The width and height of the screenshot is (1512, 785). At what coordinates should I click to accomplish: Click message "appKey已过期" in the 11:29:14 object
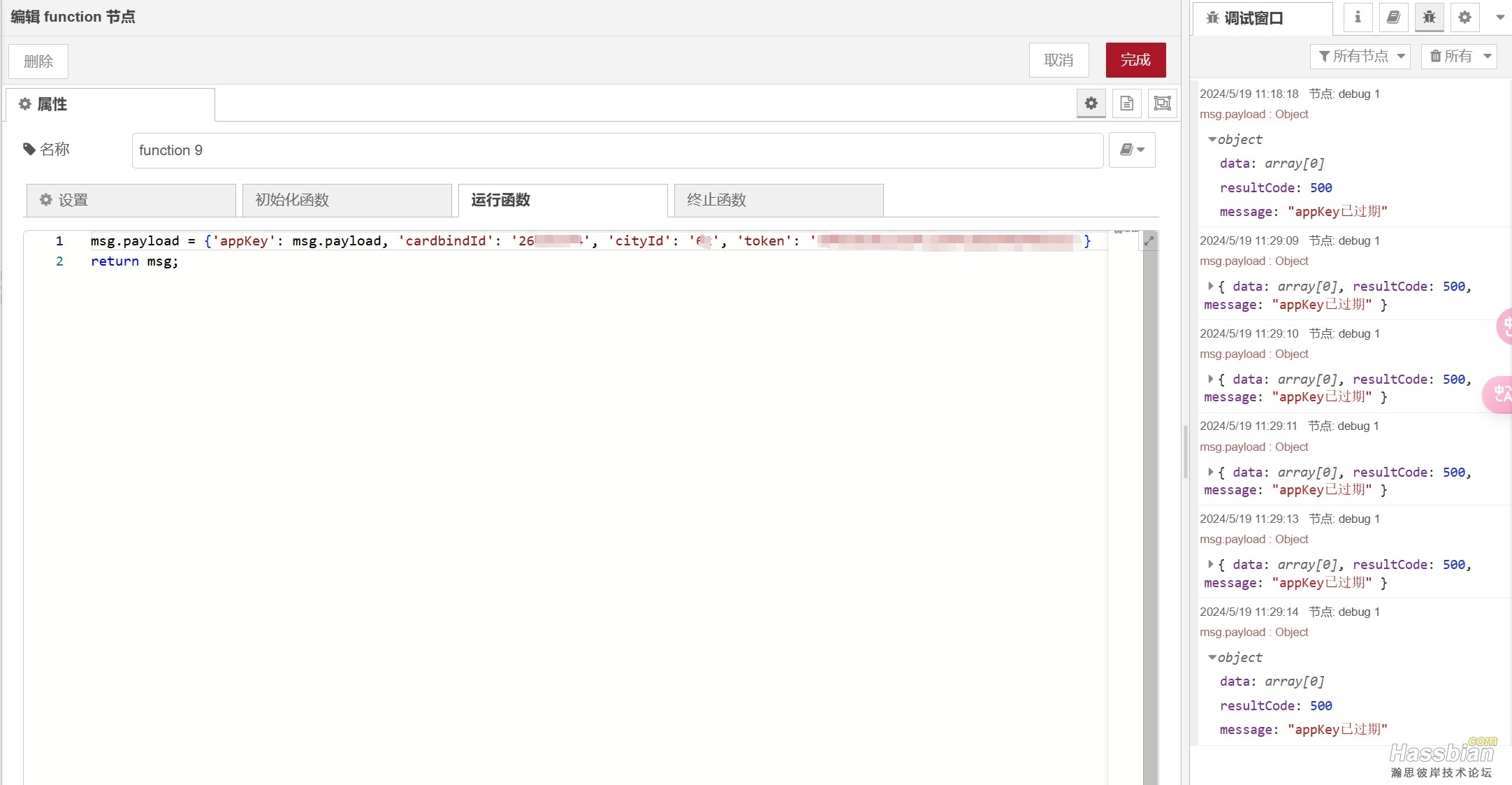(1303, 730)
